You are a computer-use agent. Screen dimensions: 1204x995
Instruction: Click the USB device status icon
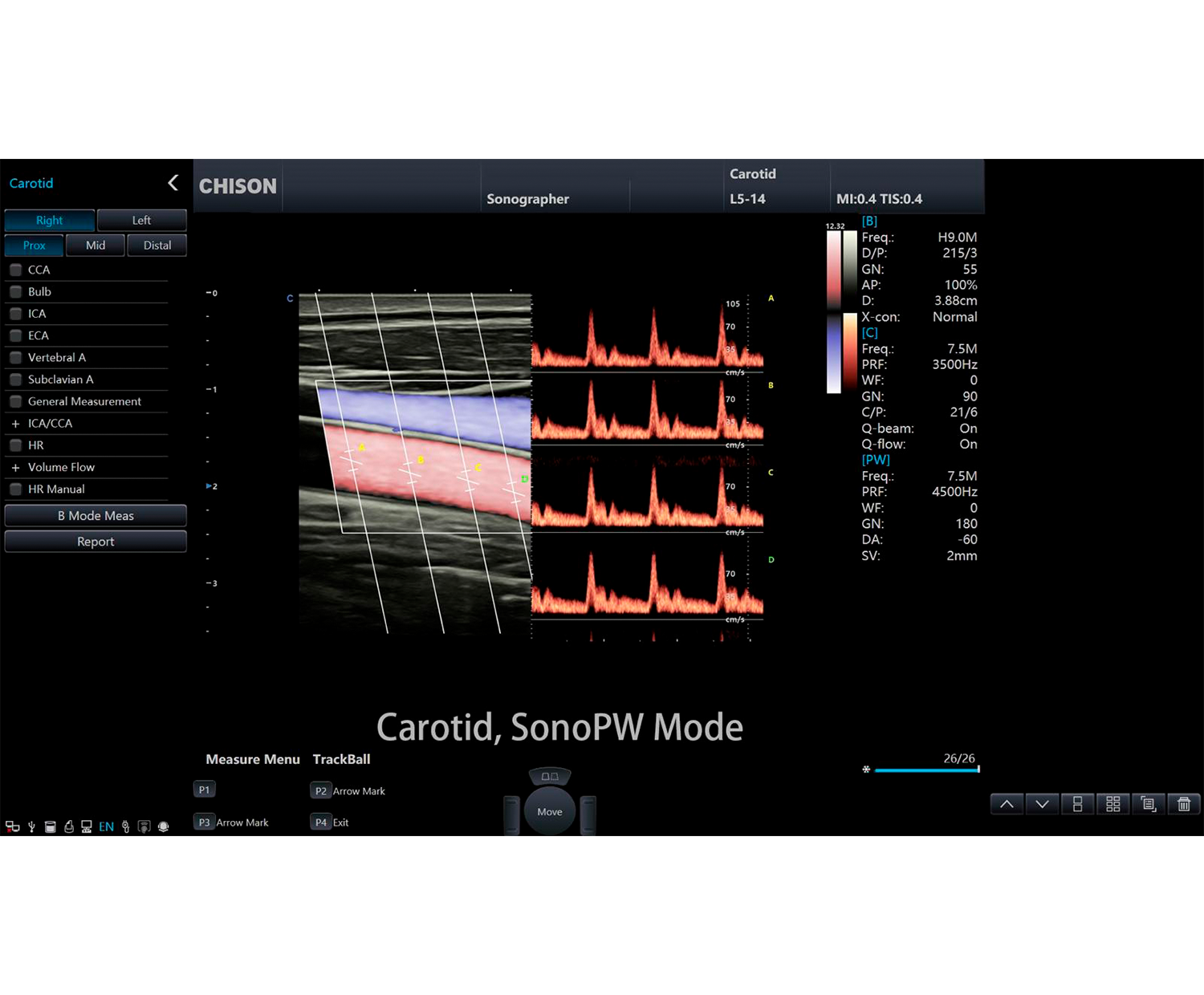[x=31, y=826]
